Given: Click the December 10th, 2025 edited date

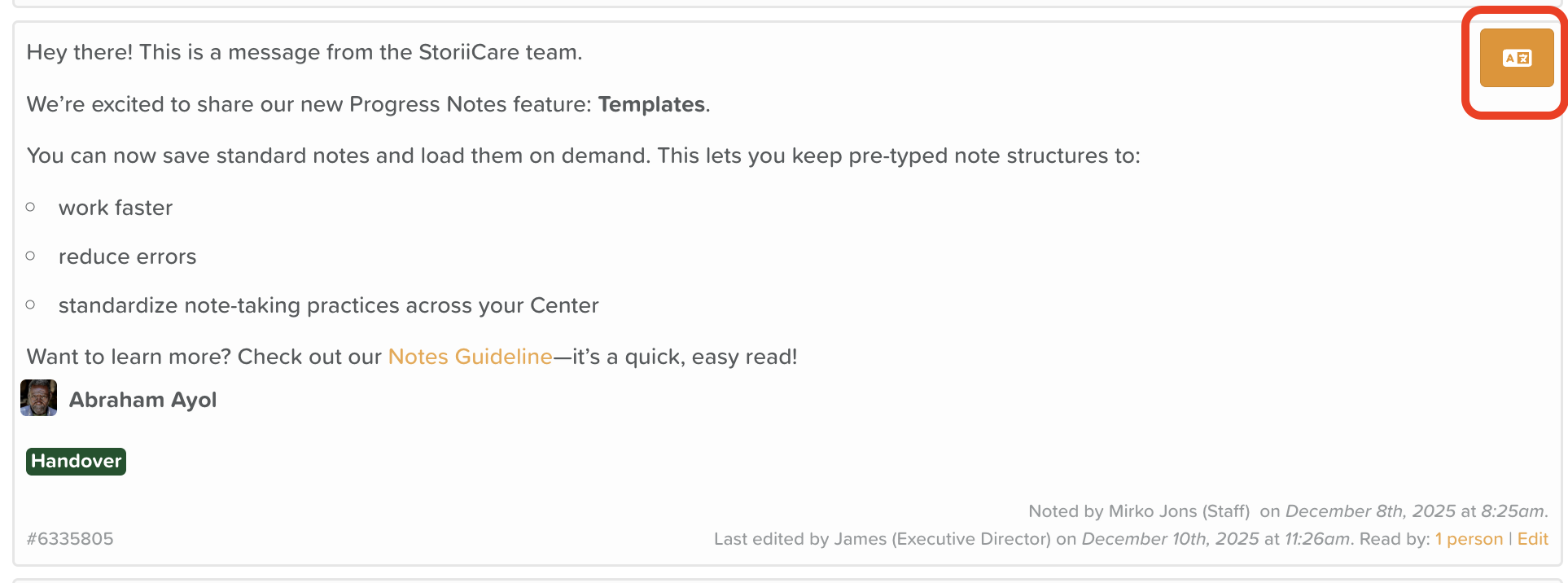Looking at the screenshot, I should [x=1170, y=539].
